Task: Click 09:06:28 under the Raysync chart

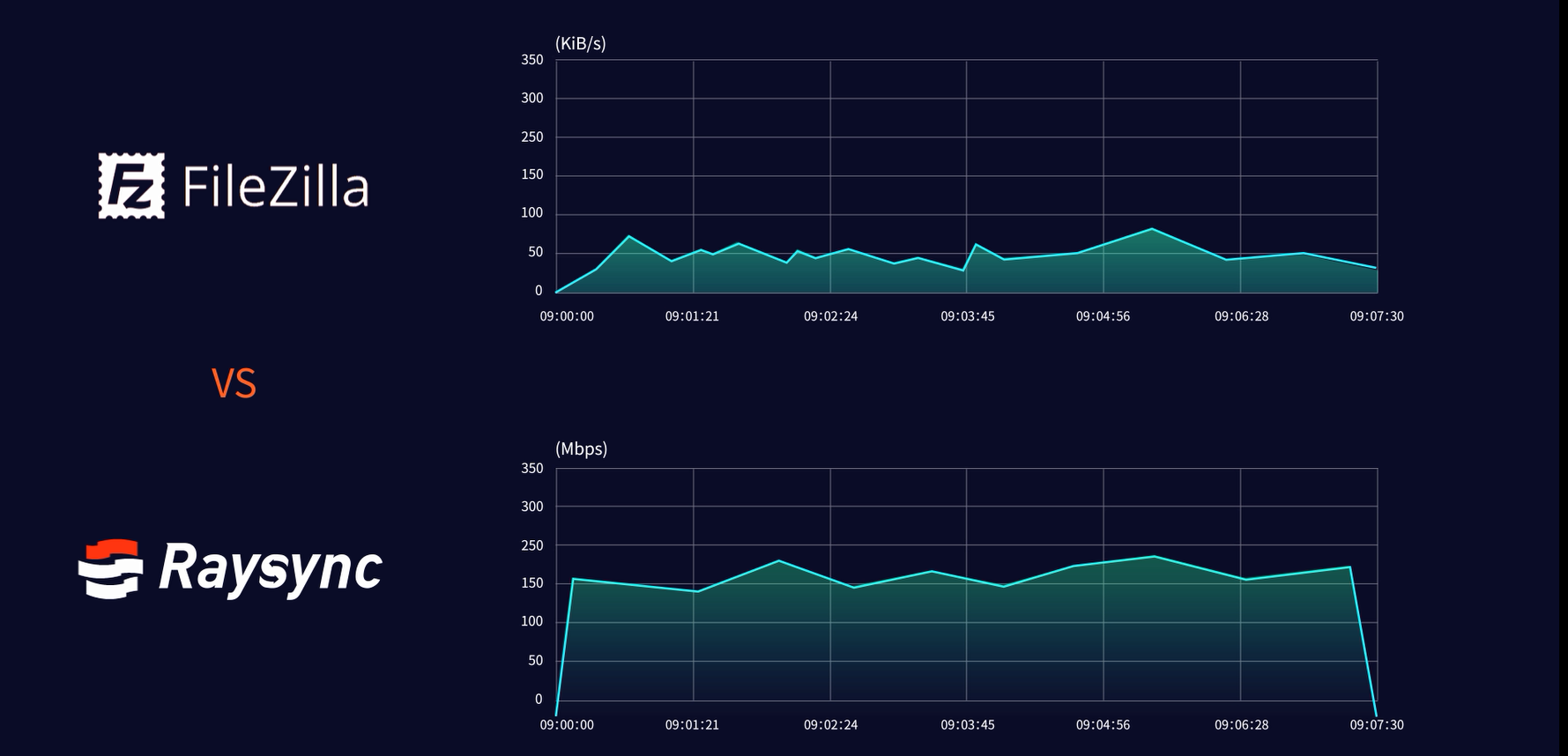Action: pos(1242,725)
